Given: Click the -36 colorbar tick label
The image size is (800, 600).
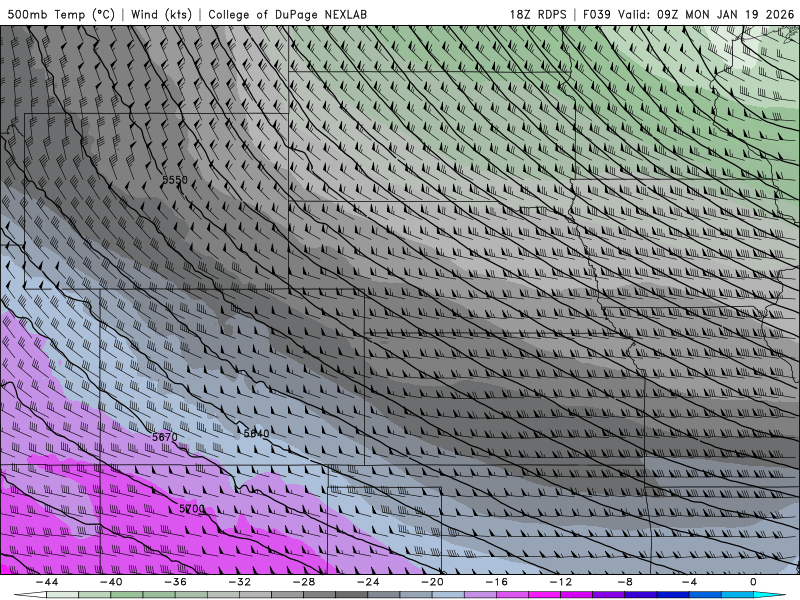Looking at the screenshot, I should coord(175,582).
